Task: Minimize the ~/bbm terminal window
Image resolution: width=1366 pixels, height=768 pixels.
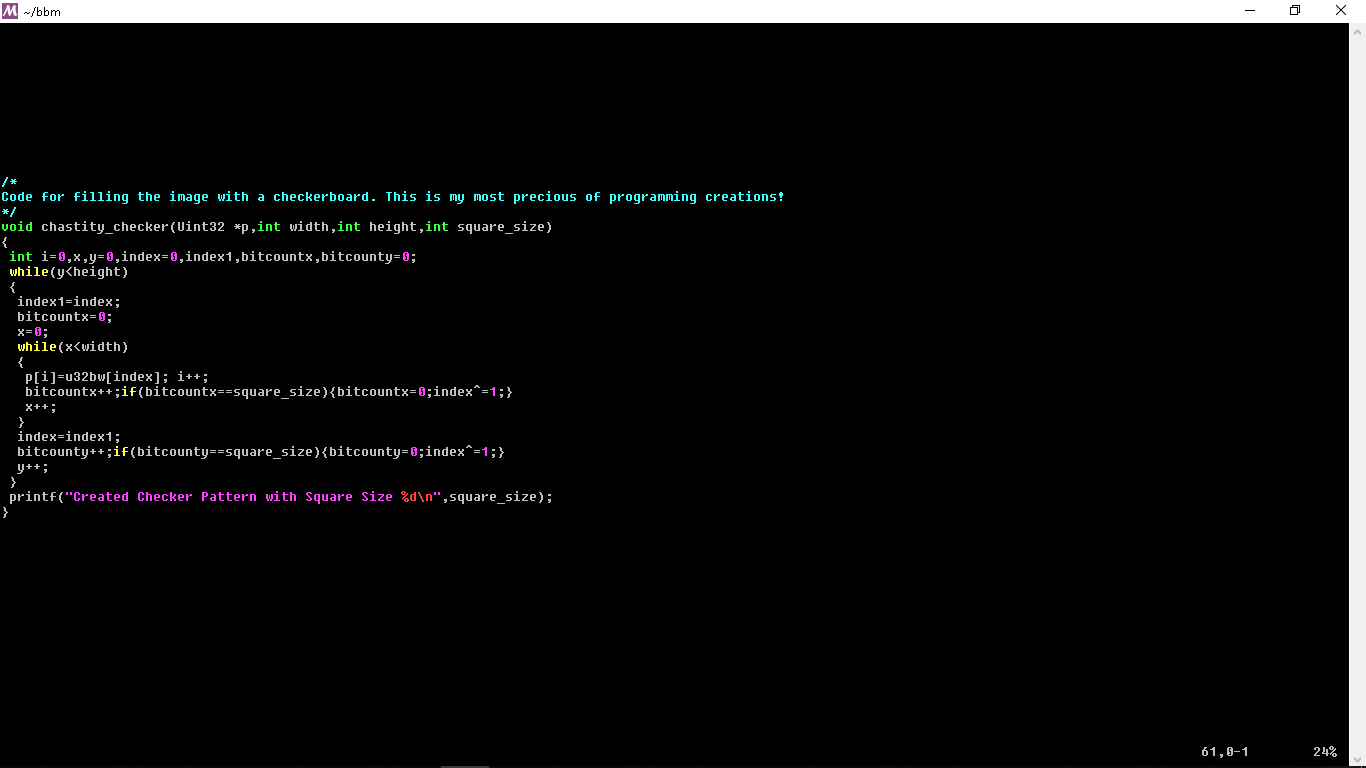Action: (x=1250, y=11)
